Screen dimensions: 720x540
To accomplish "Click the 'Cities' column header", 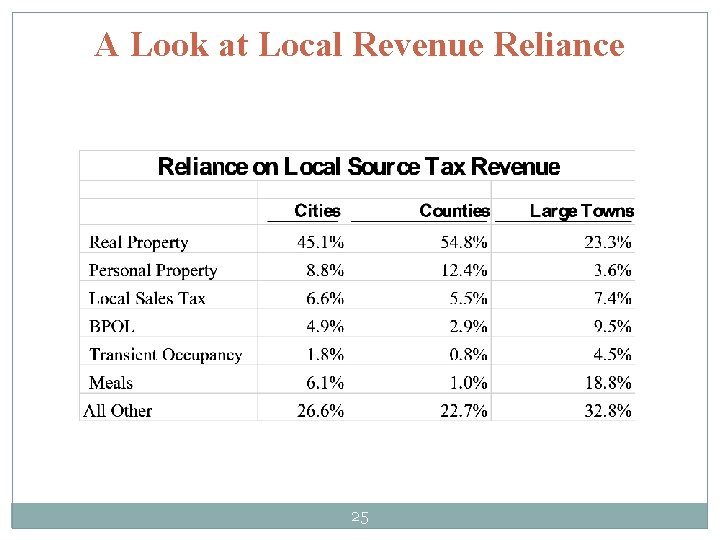I will coord(317,211).
